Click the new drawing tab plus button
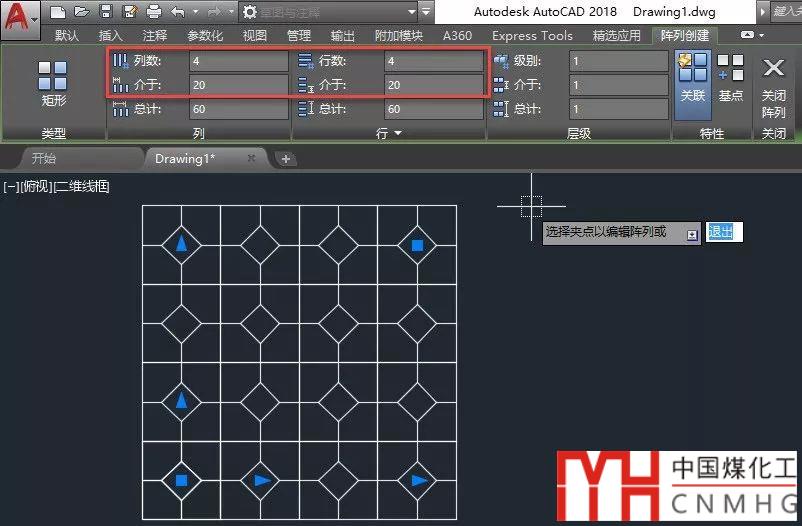 pos(285,158)
